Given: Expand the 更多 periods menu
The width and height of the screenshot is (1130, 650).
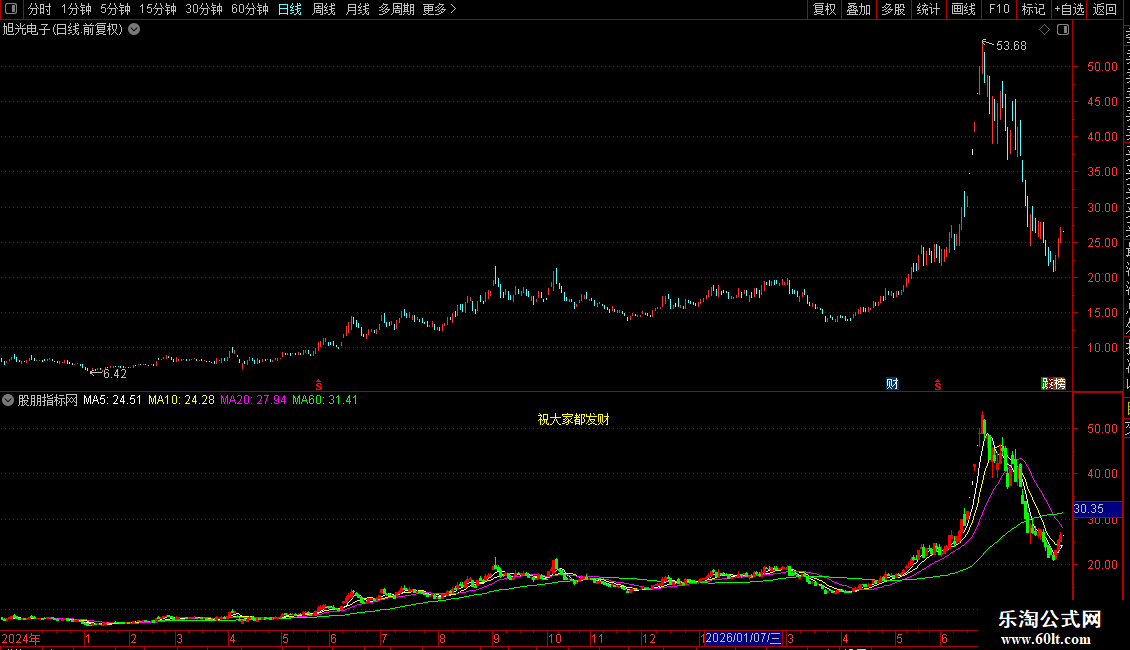Looking at the screenshot, I should pyautogui.click(x=439, y=9).
